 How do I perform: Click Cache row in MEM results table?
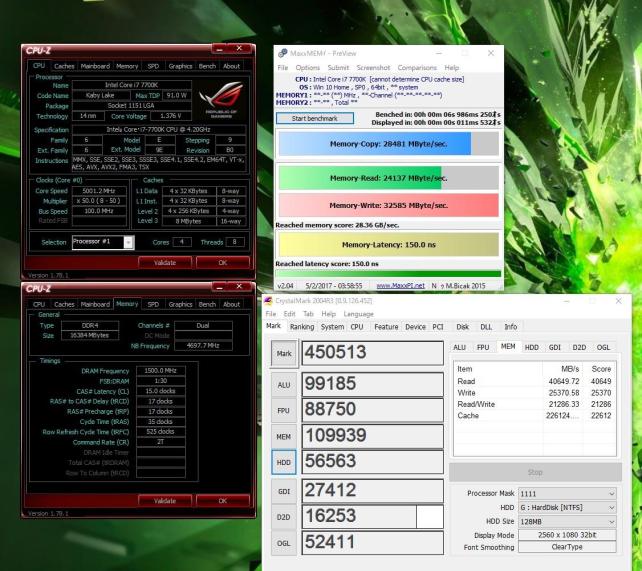tap(534, 415)
